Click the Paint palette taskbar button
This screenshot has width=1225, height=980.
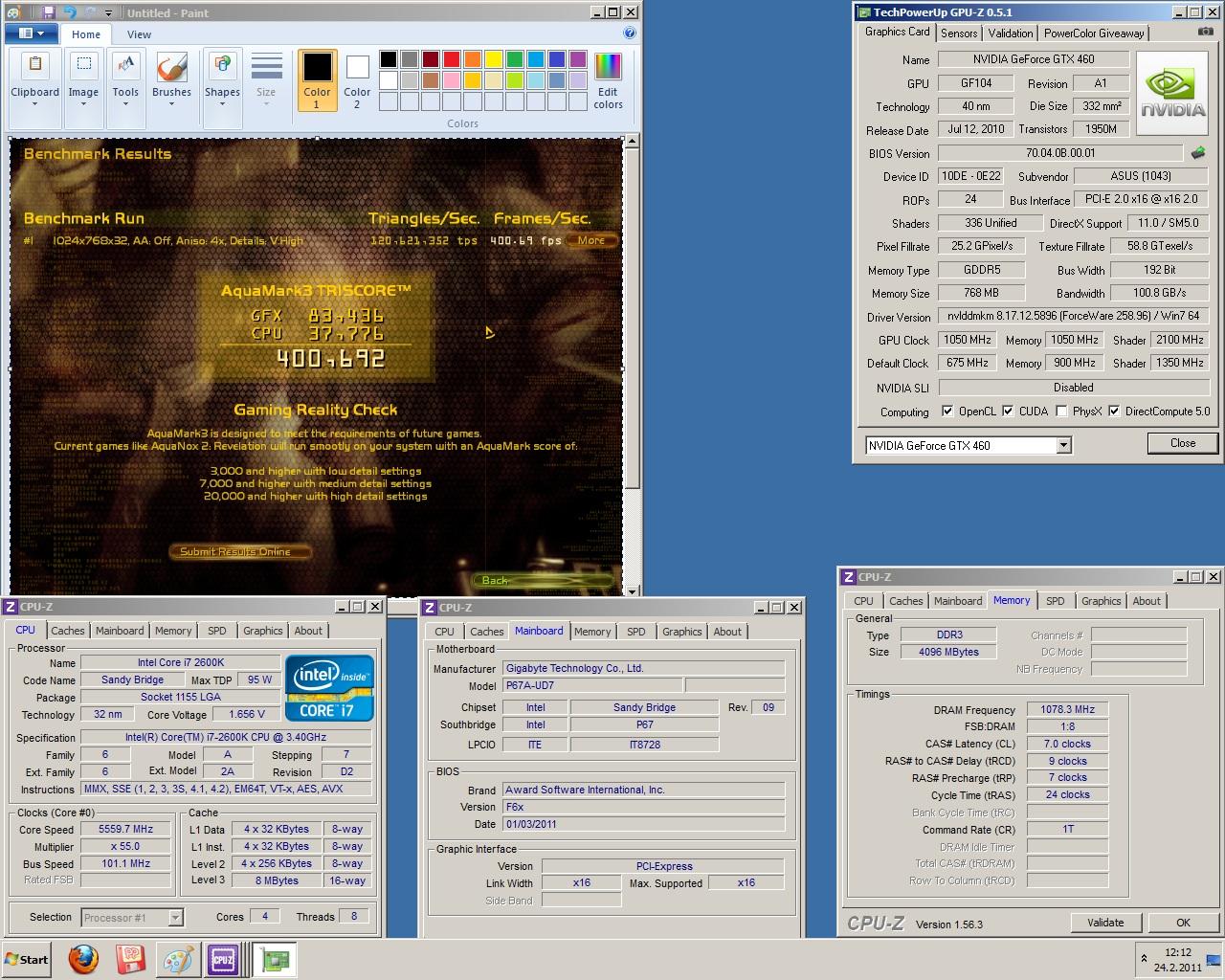[x=177, y=959]
